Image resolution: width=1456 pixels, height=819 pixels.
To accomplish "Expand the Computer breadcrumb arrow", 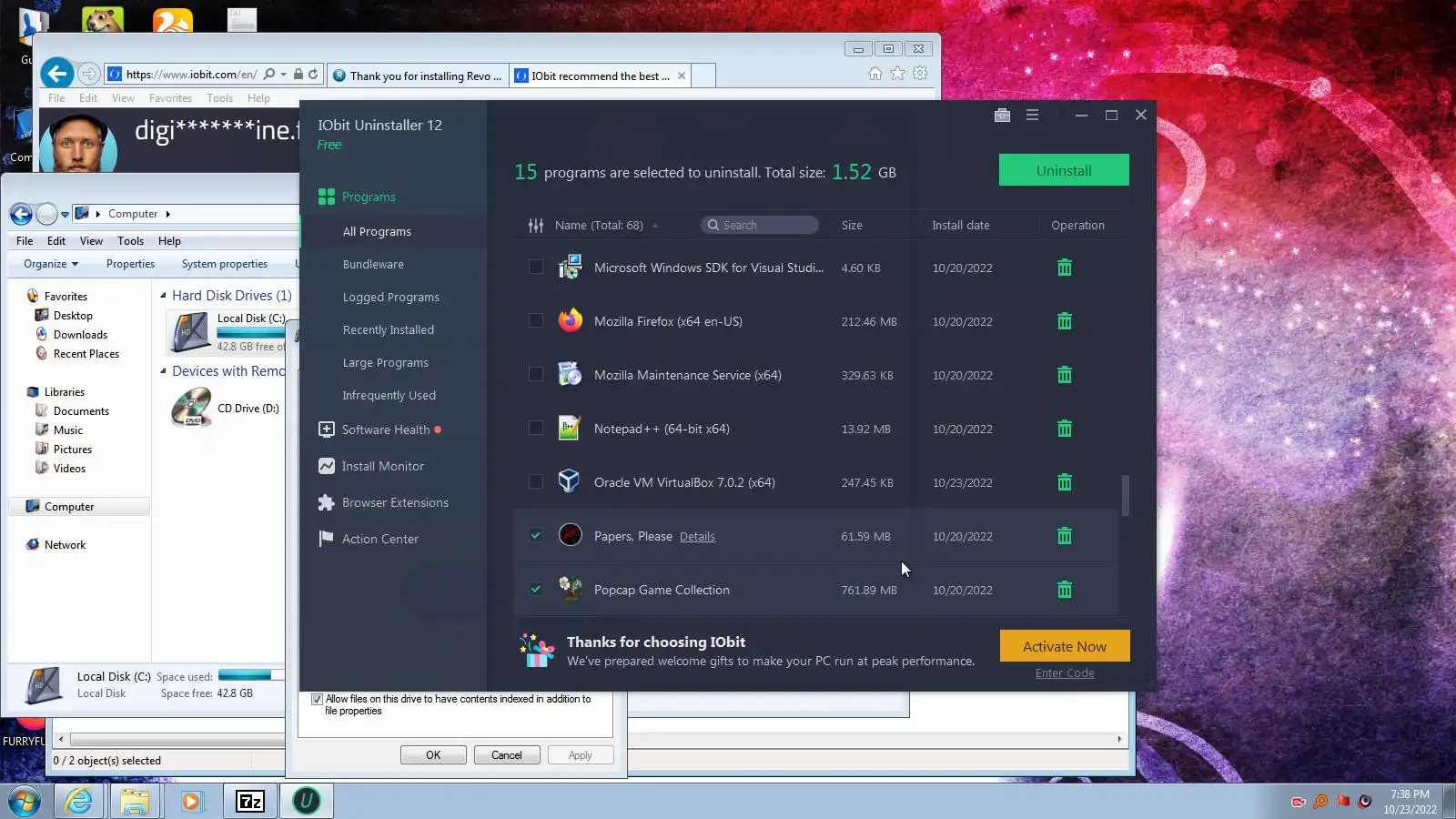I will point(167,214).
